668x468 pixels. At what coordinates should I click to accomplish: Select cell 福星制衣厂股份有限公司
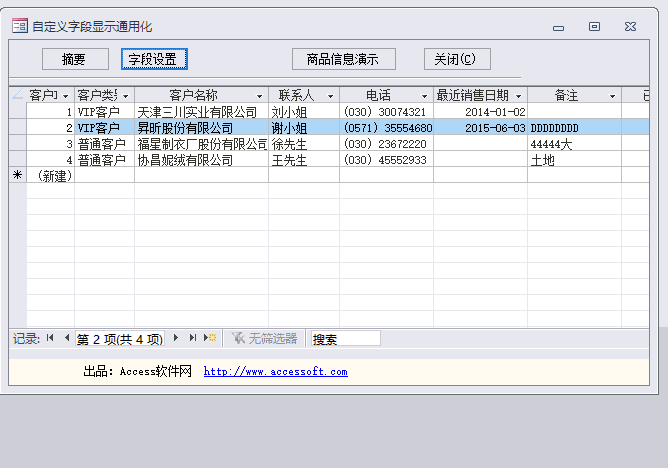click(202, 144)
